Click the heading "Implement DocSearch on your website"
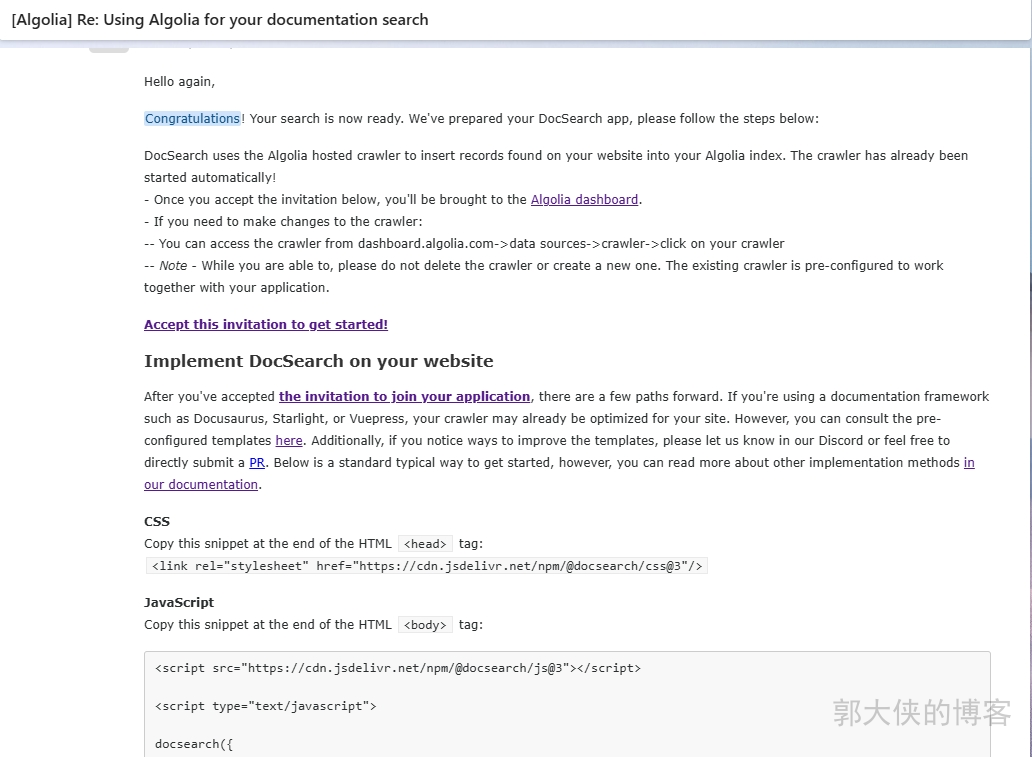 [319, 361]
